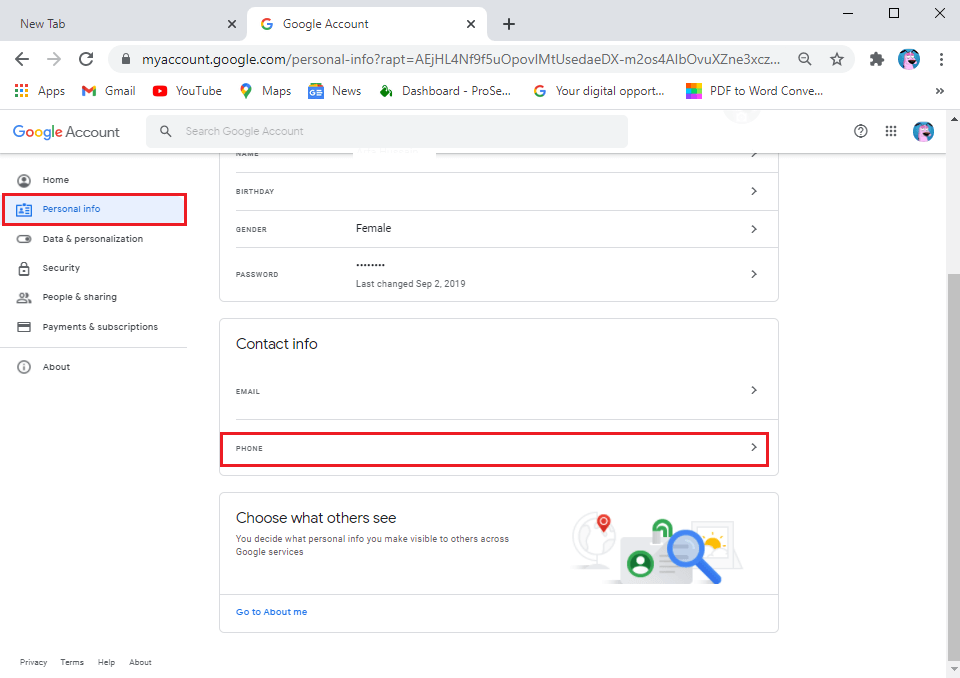Expand the Email row chevron
Screen dimensions: 960x678
754,390
